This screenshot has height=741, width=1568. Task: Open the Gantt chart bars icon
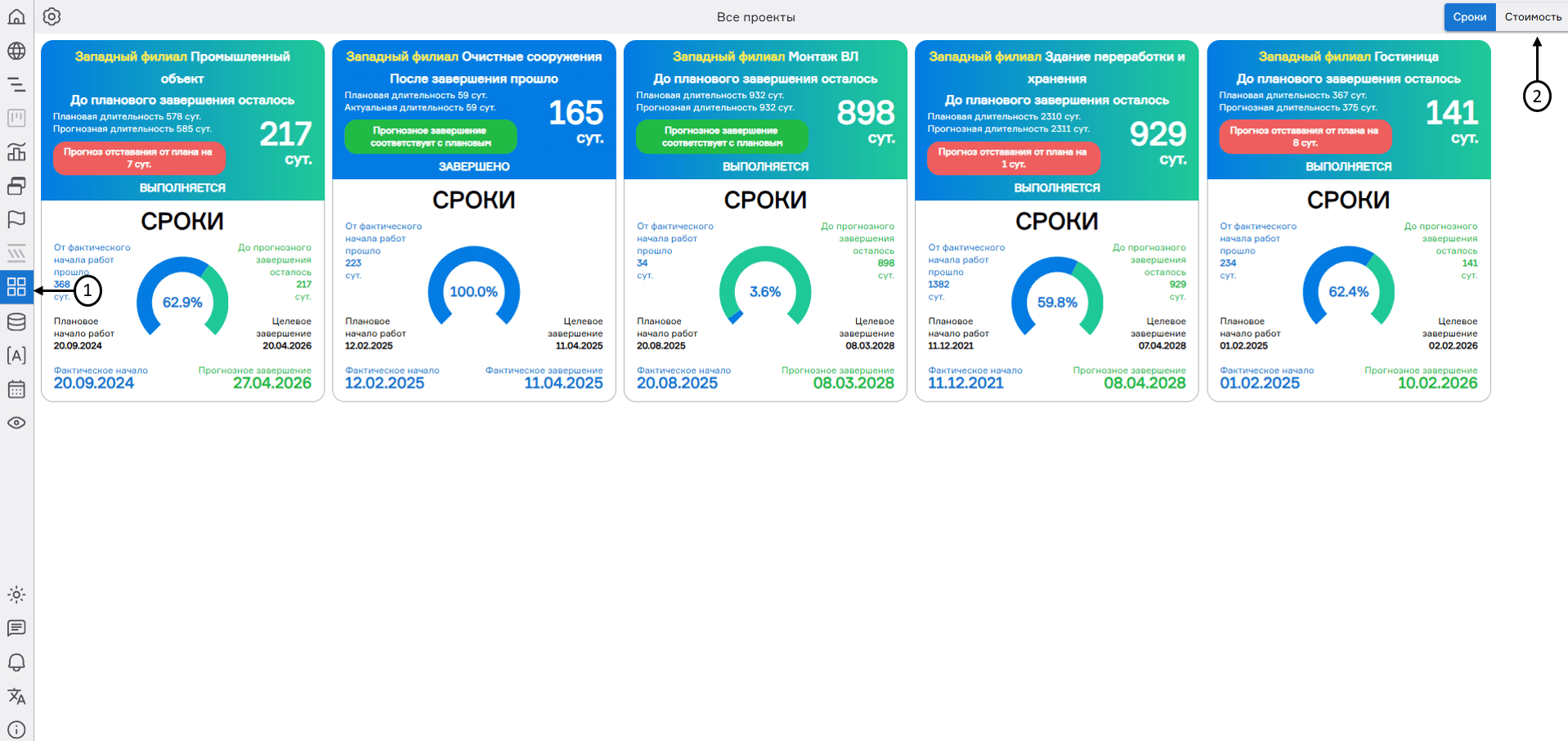(16, 84)
